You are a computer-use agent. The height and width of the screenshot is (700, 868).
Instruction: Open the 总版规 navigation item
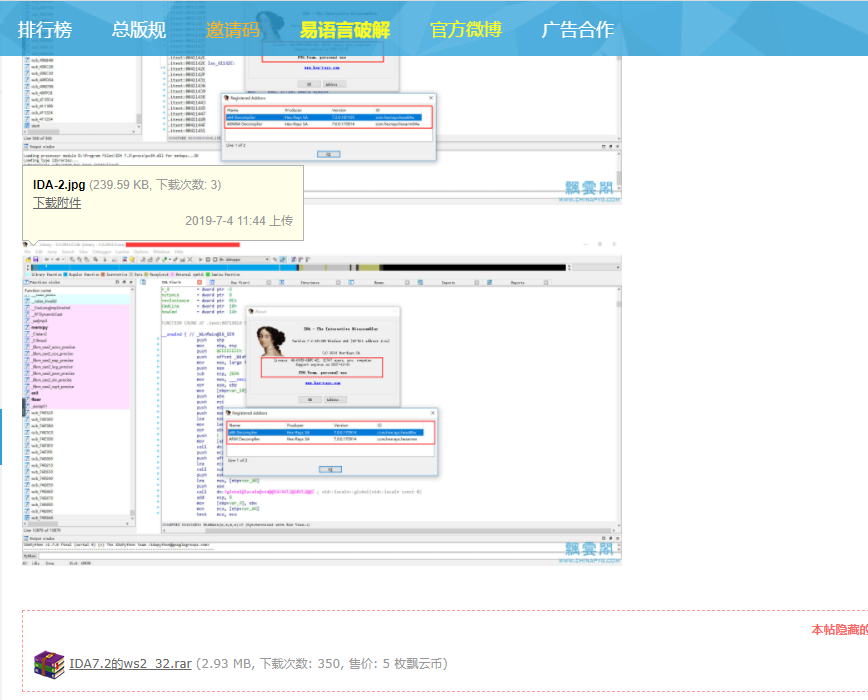(138, 29)
